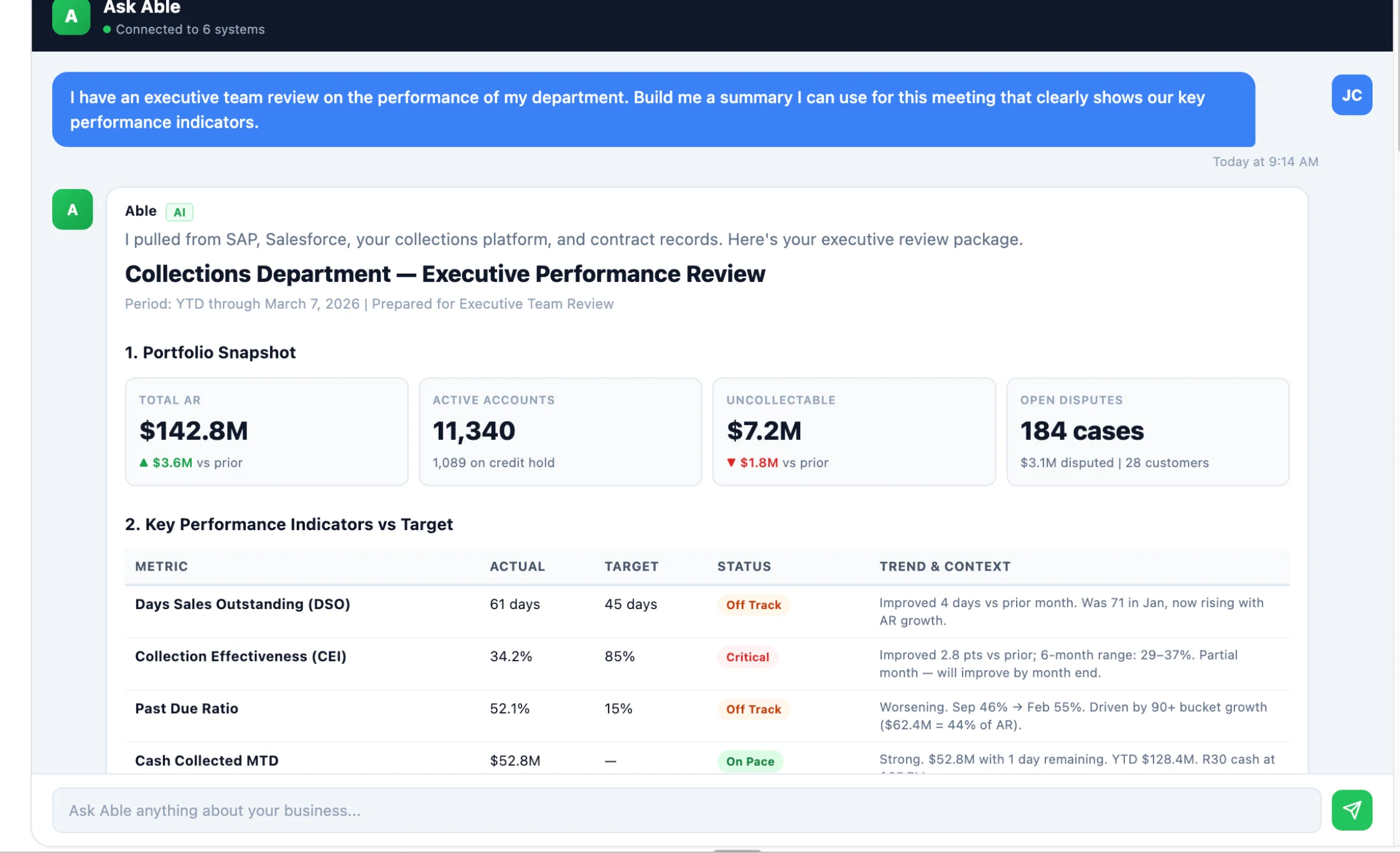Click the 52.1% past due actual value
The image size is (1400, 853).
click(x=510, y=709)
